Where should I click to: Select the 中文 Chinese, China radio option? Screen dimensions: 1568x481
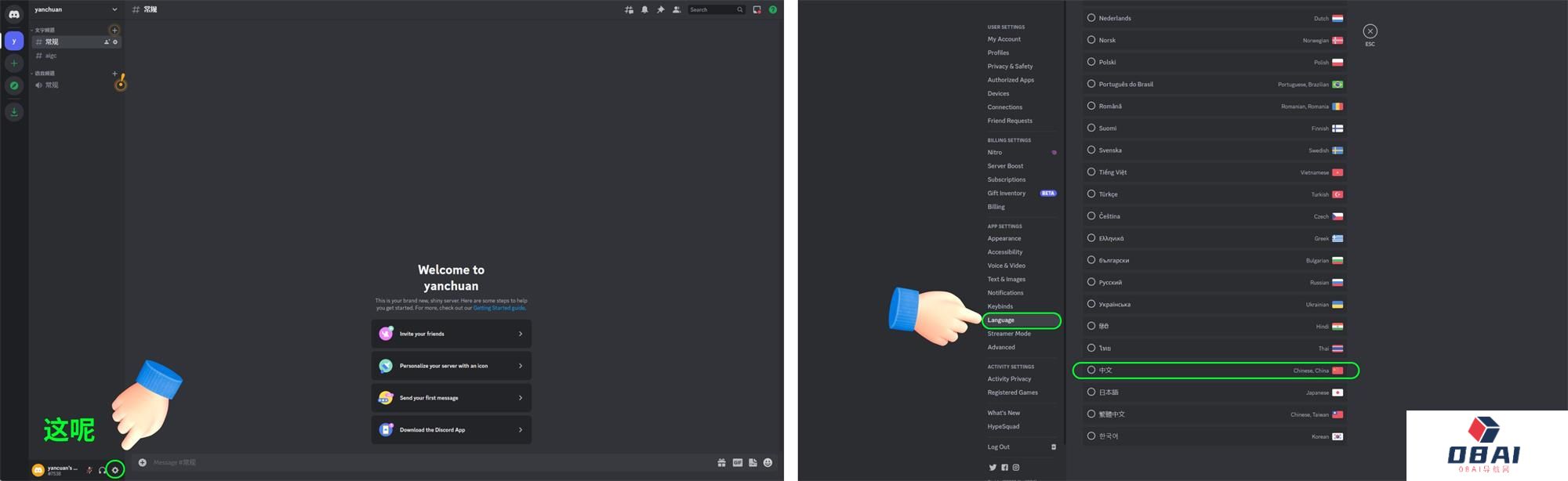click(x=1091, y=370)
